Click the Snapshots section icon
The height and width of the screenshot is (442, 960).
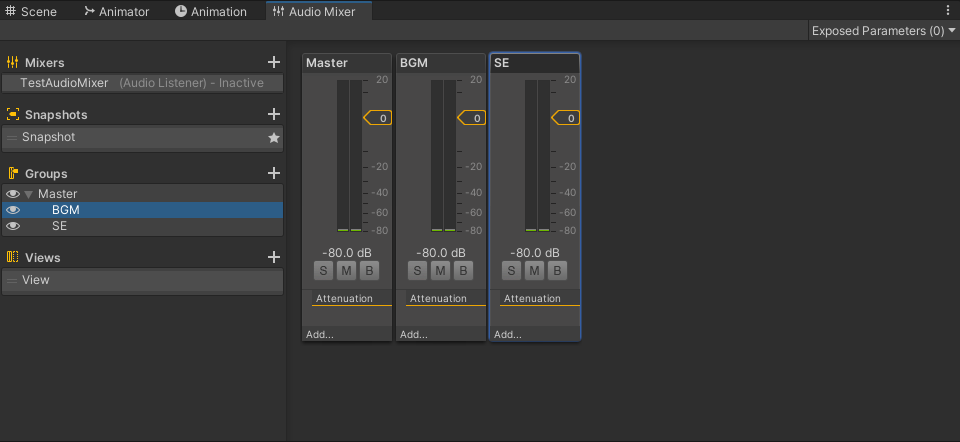[x=12, y=114]
